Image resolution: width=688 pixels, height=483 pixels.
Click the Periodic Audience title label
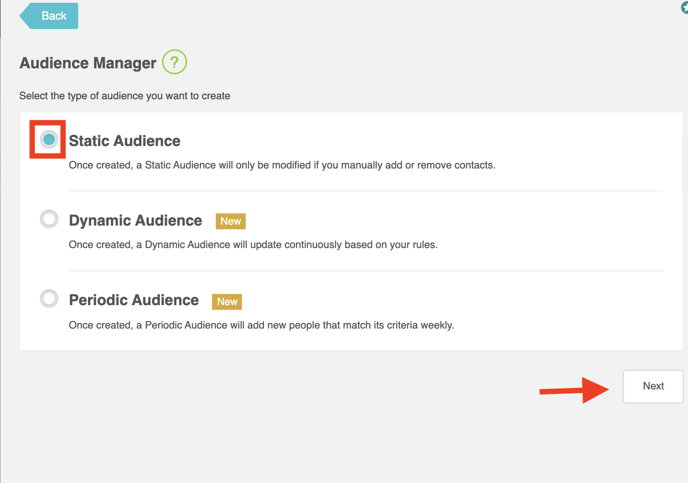point(134,300)
